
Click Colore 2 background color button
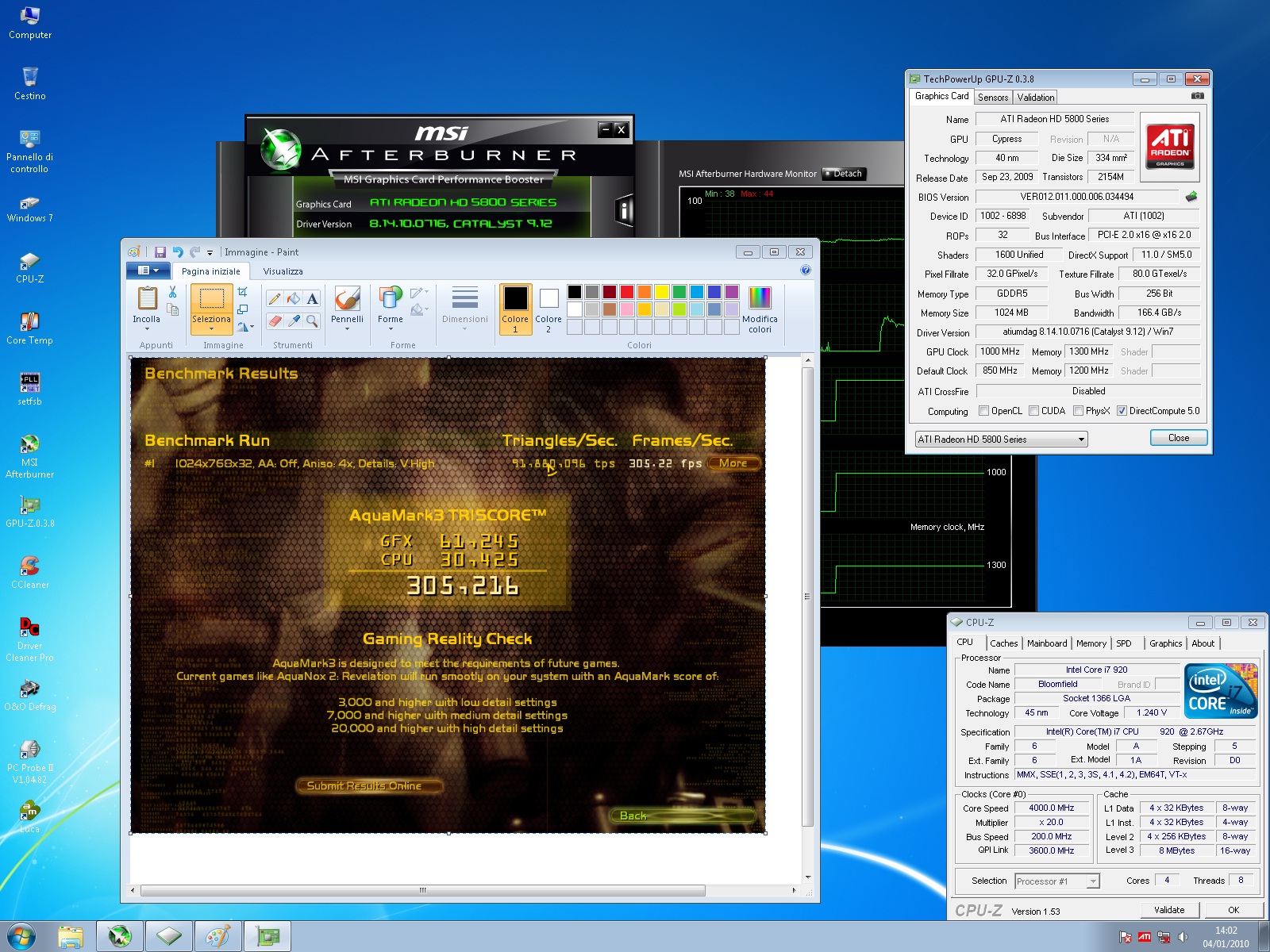pyautogui.click(x=548, y=310)
